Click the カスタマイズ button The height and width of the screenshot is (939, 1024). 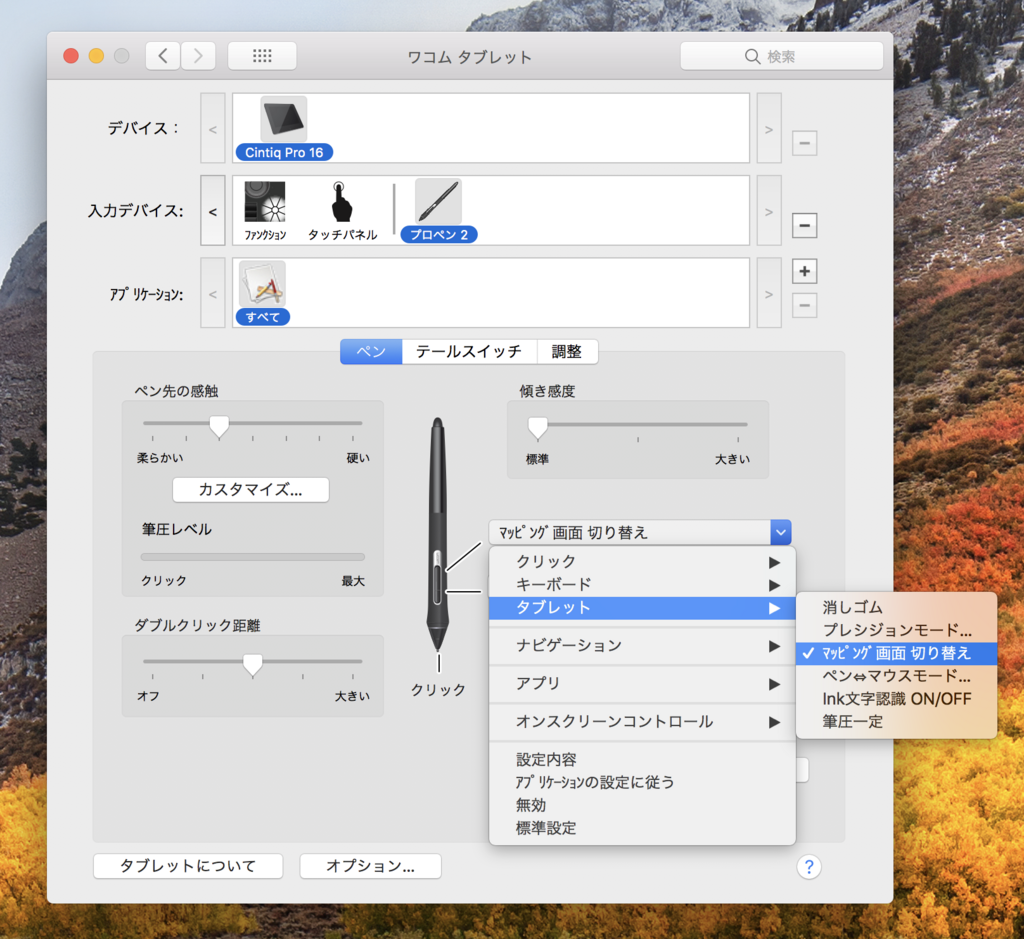[x=250, y=490]
